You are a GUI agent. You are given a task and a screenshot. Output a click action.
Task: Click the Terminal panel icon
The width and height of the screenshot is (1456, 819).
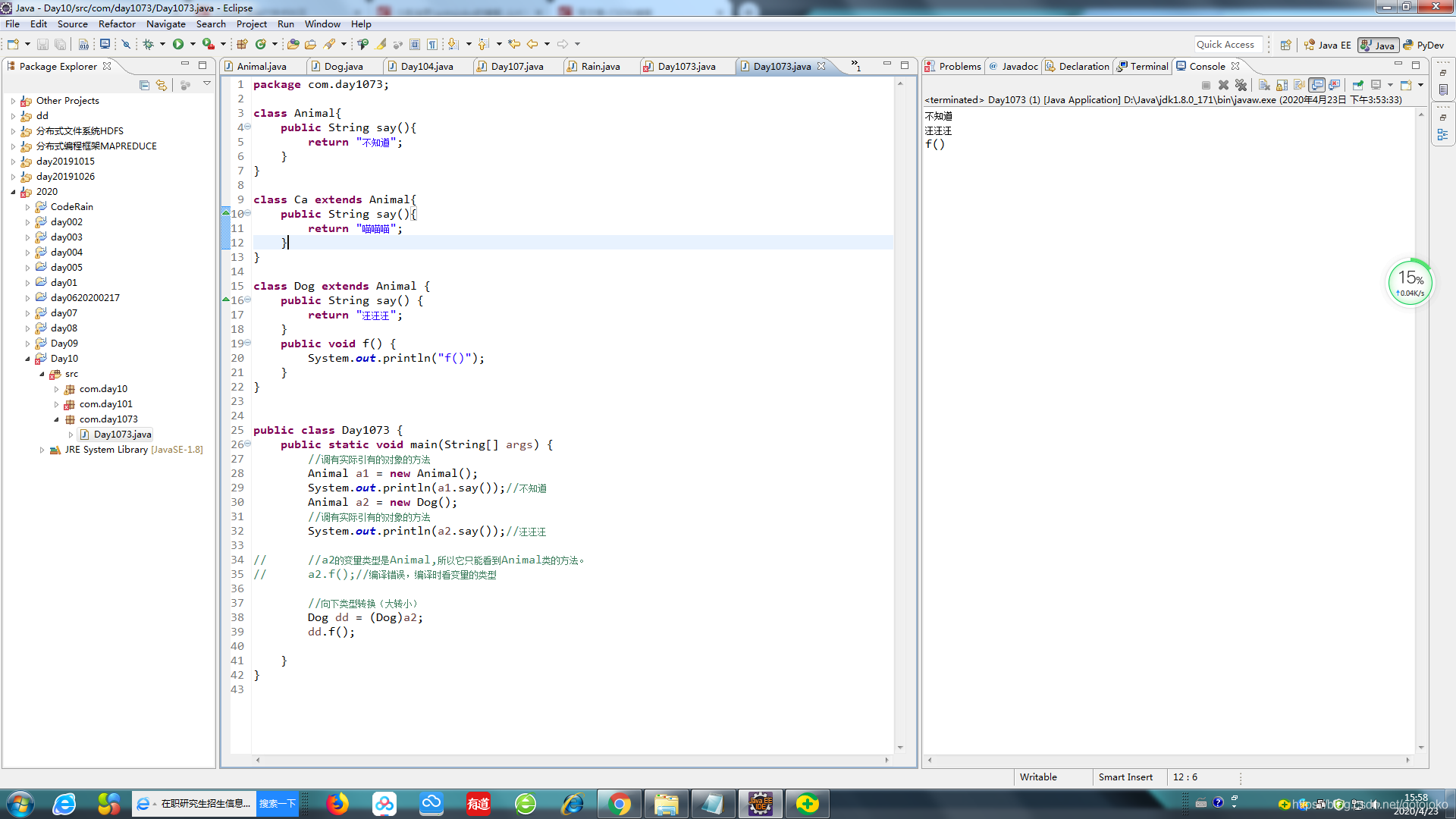[x=1122, y=66]
